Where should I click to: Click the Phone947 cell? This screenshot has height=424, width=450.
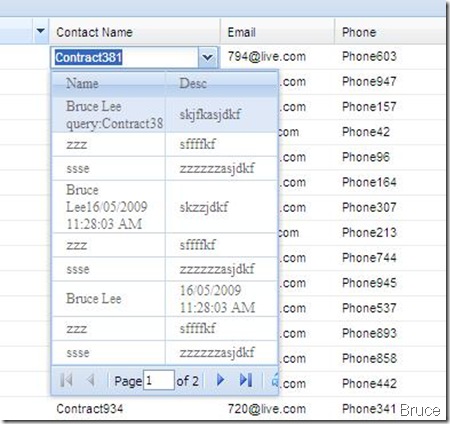[390, 82]
